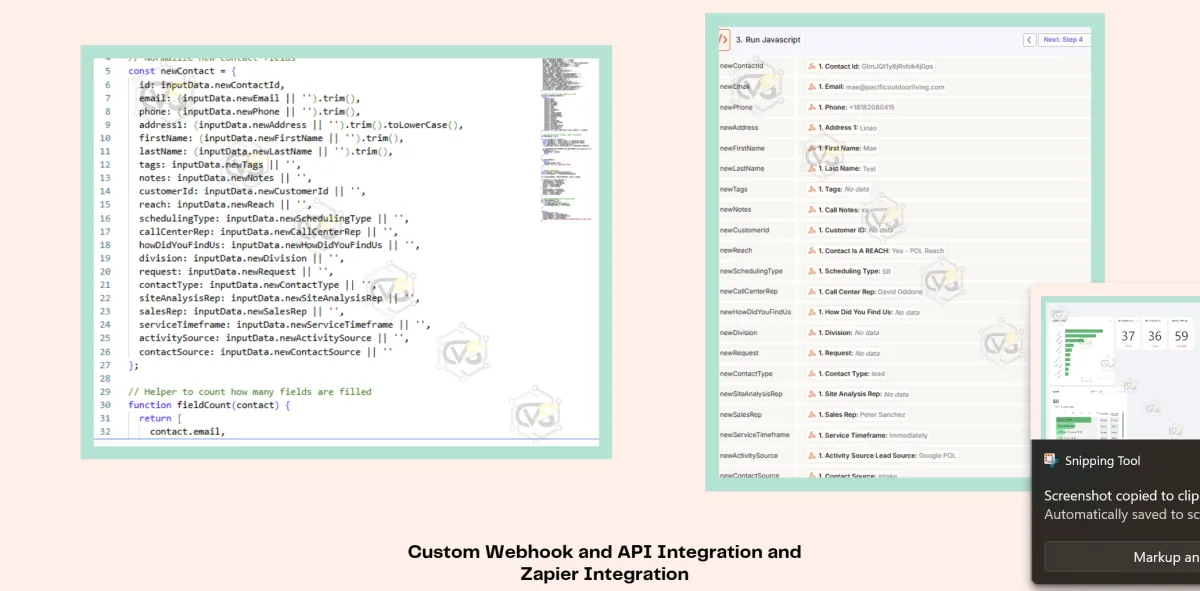Viewport: 1200px width, 591px height.
Task: Click the newCustomerId key field
Action: pyautogui.click(x=757, y=230)
